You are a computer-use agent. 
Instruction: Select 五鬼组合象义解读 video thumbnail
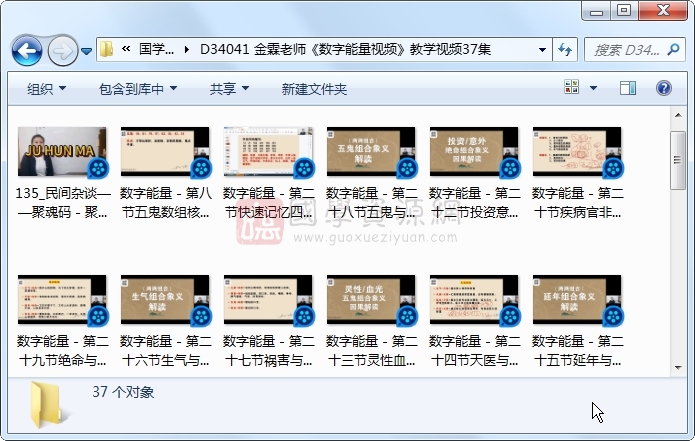(x=371, y=152)
